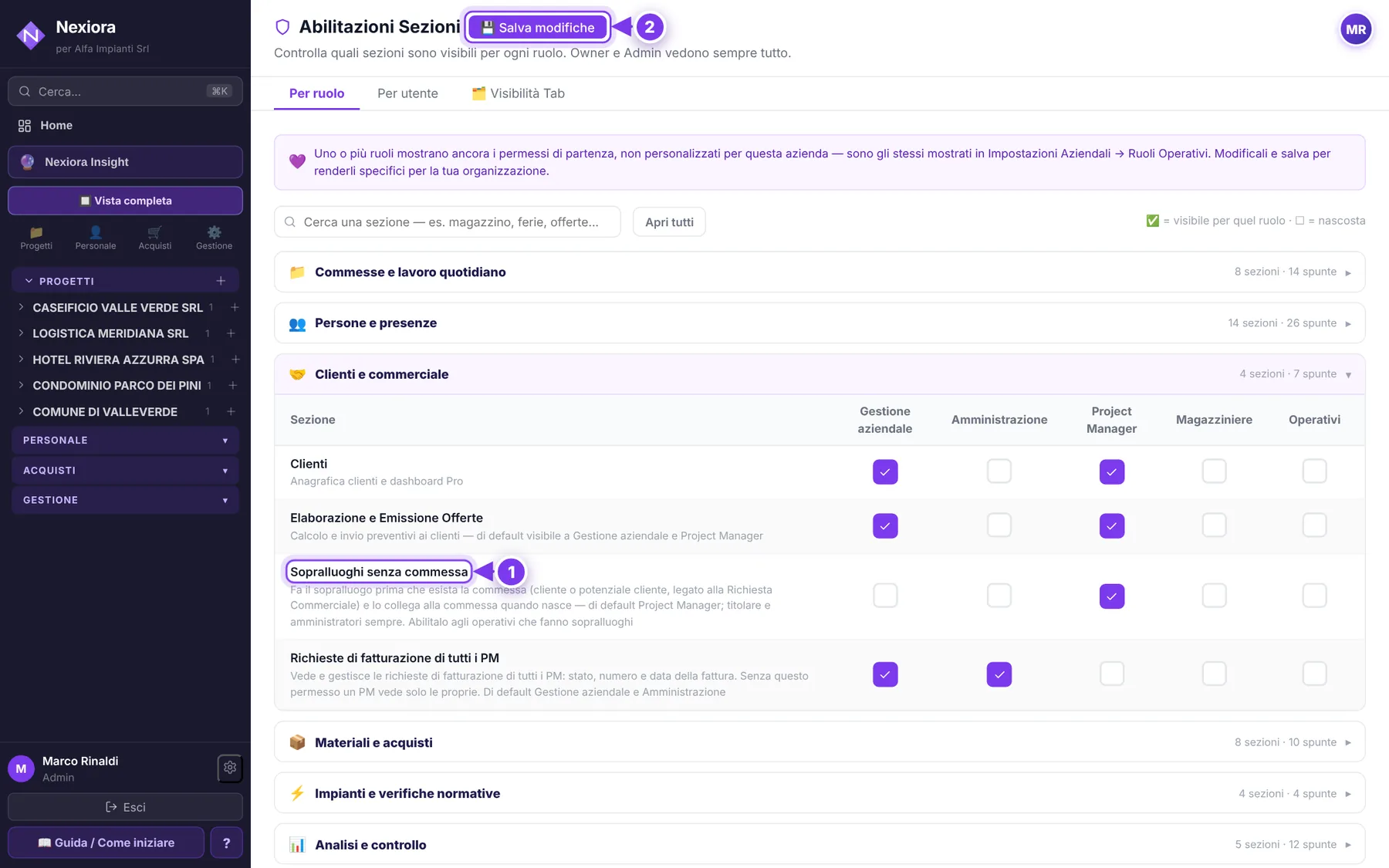Screen dimensions: 1389x868
Task: Focus the Cerca una sezione search field
Action: click(x=448, y=222)
